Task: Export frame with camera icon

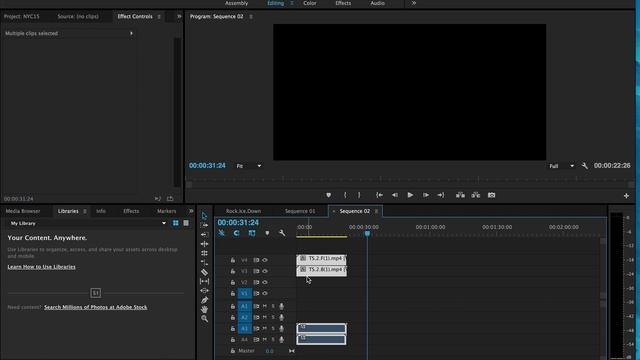Action: (x=491, y=195)
